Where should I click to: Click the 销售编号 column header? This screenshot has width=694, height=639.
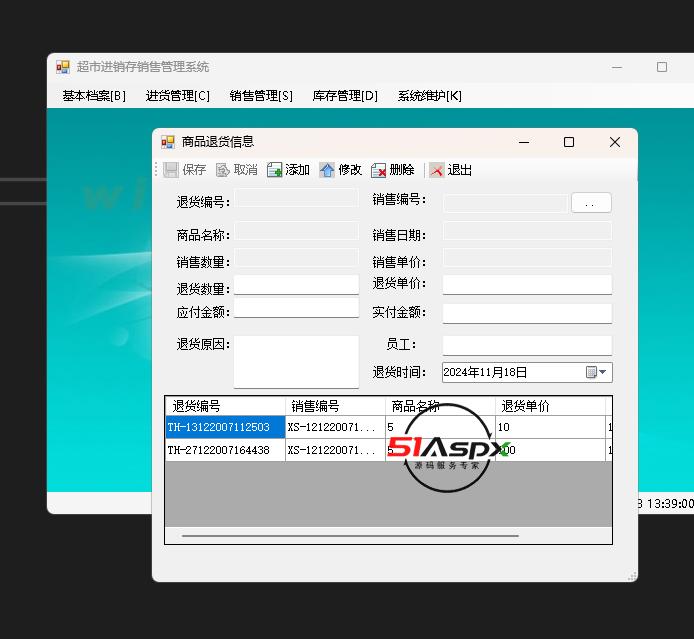(x=335, y=406)
